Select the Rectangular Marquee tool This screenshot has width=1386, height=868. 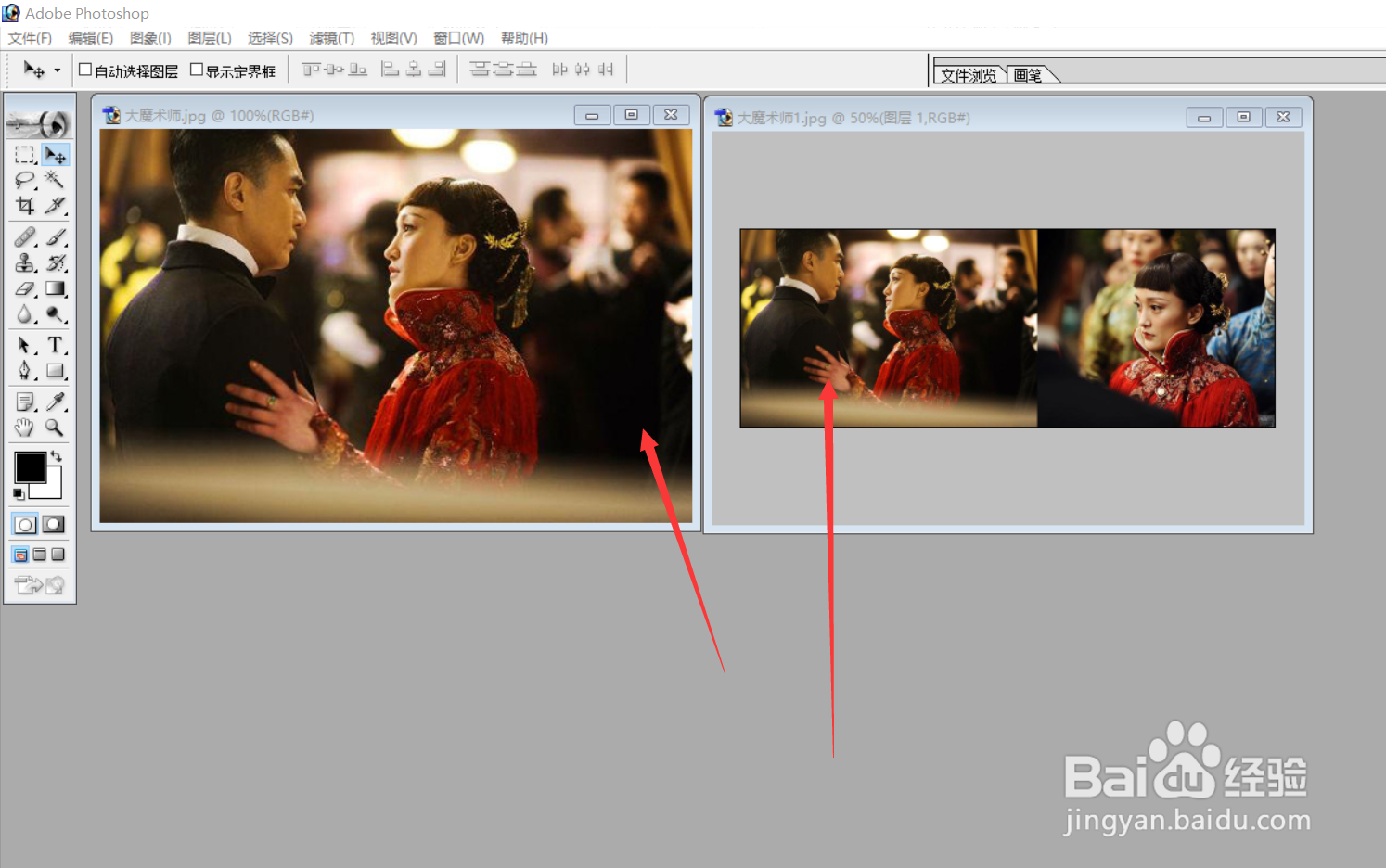click(25, 155)
